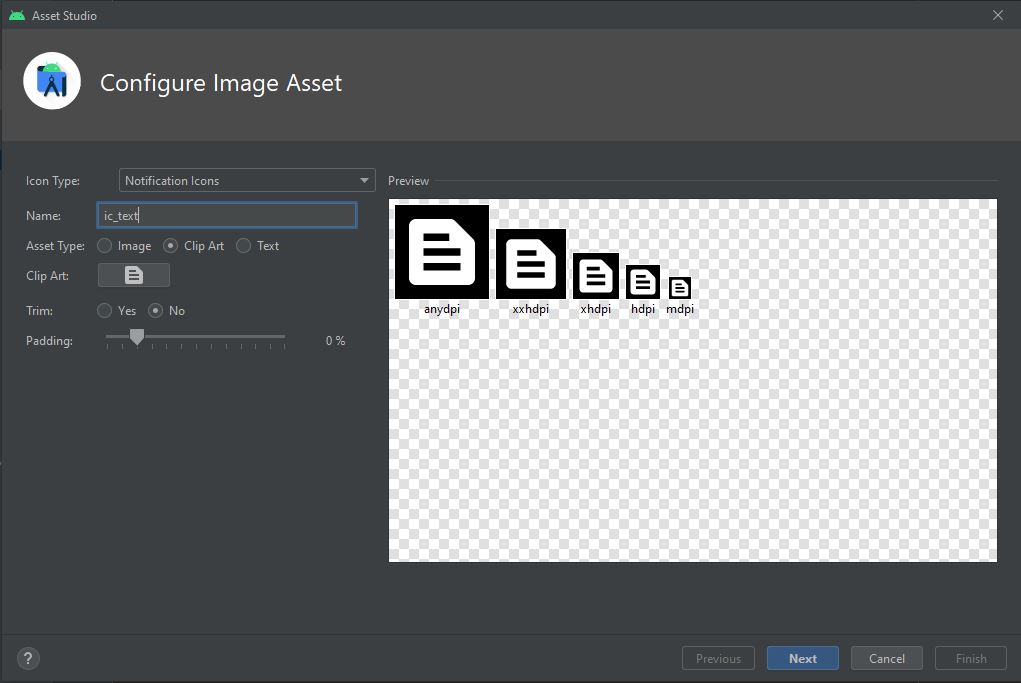Screen dimensions: 1021x683
Task: Click the xxhdpi label text
Action: (x=531, y=309)
